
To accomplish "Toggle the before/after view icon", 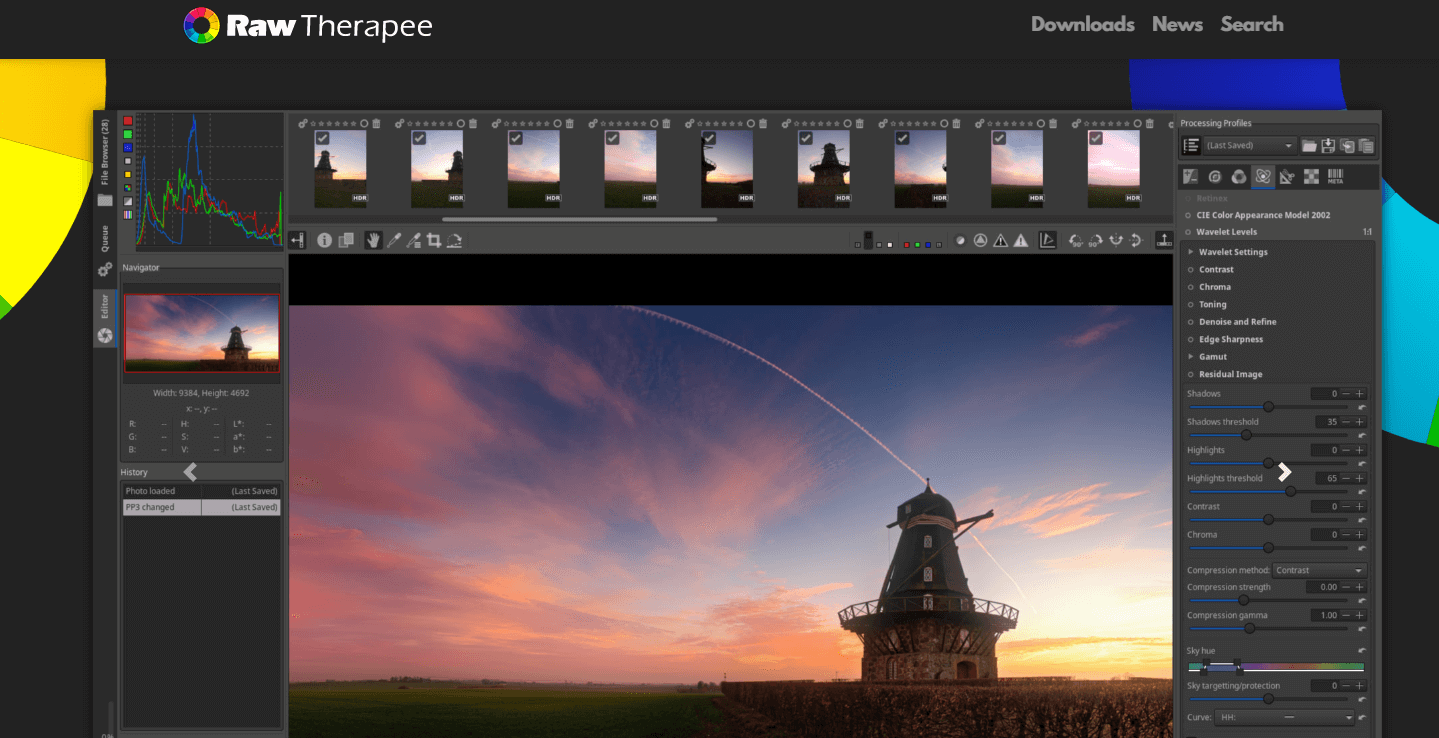I will (x=346, y=240).
